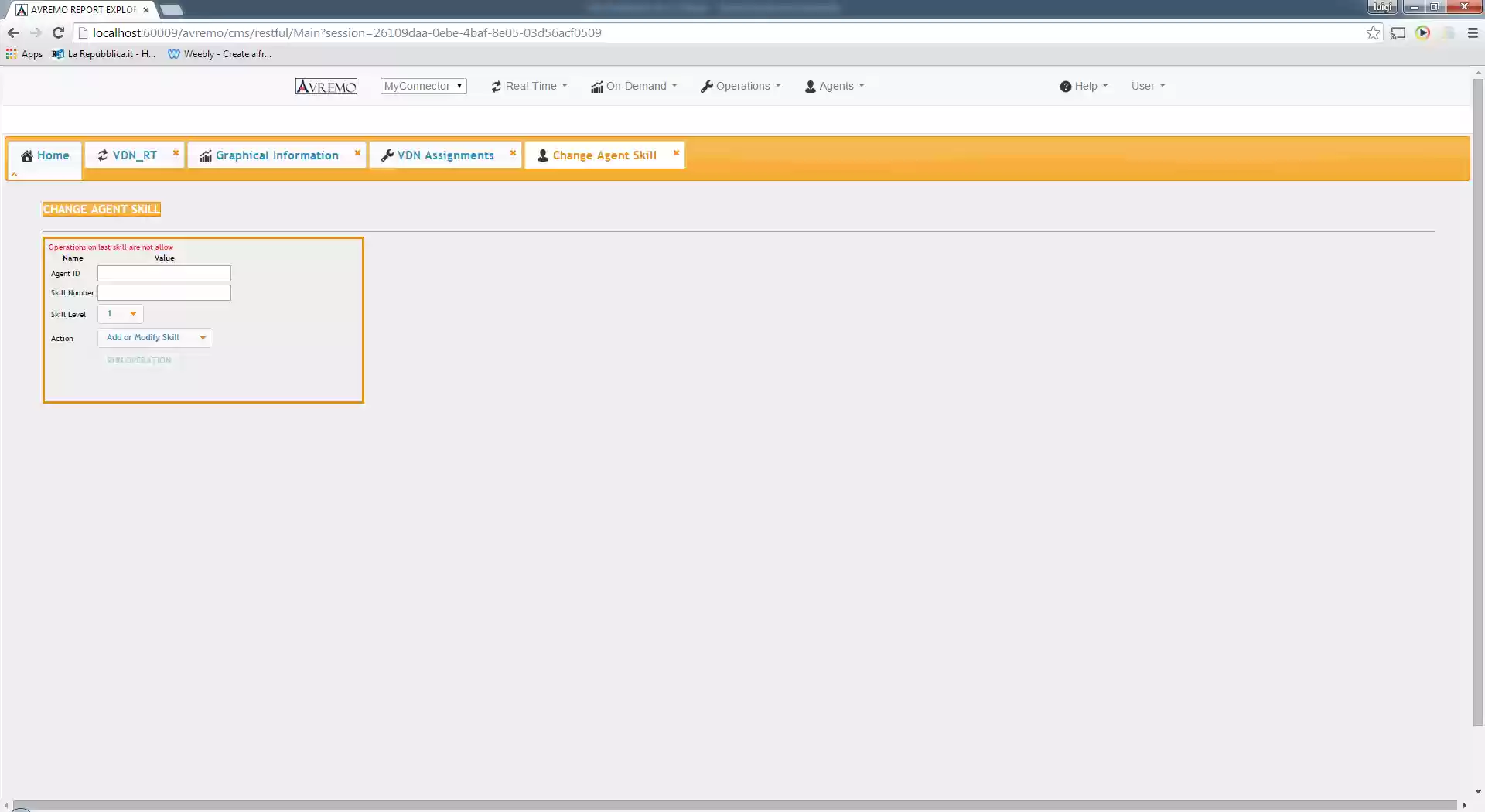Screen dimensions: 1485x812
Task: Click the chart icon on Graphical Information tab
Action: coord(205,155)
